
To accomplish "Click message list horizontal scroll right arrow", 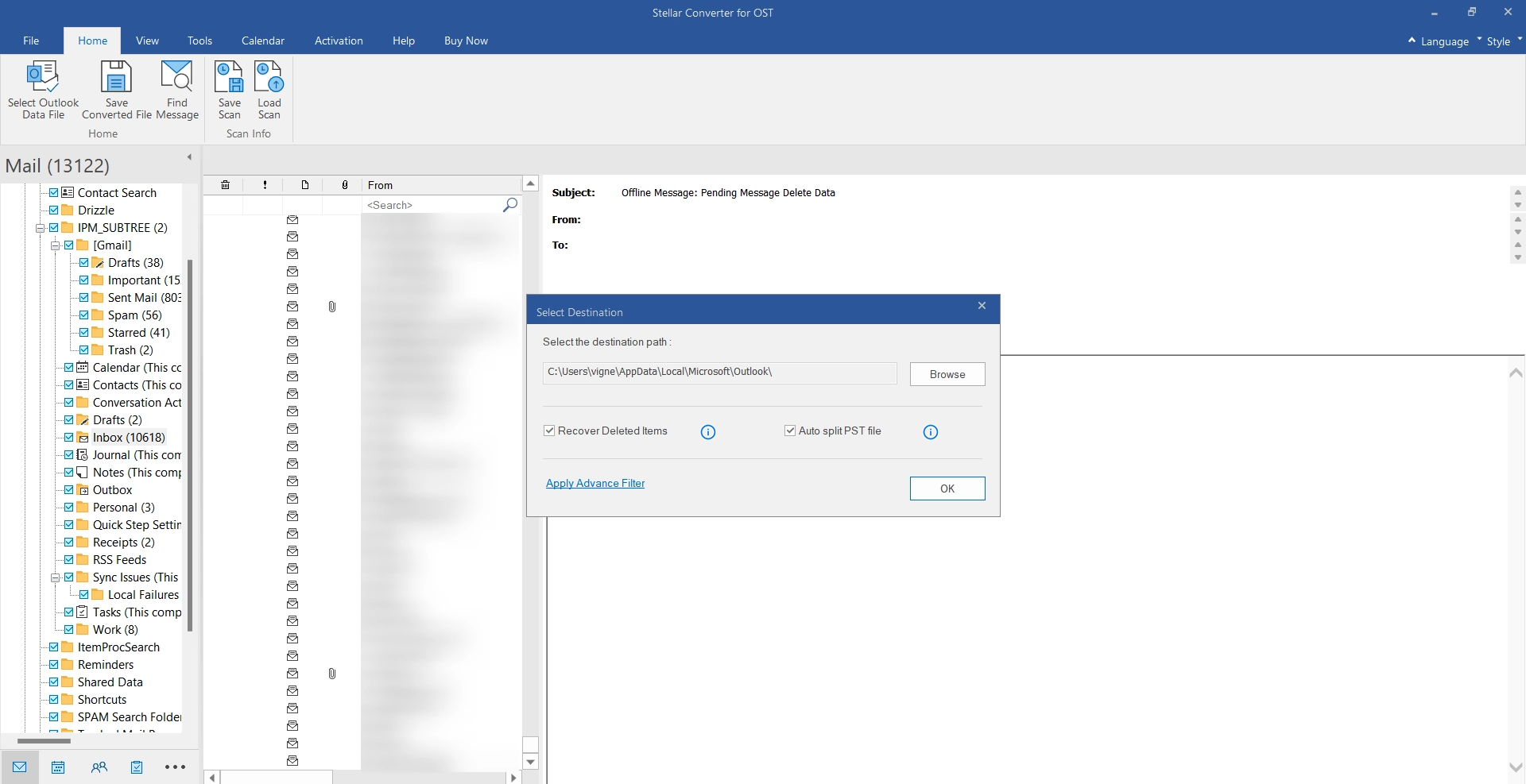I will (513, 778).
